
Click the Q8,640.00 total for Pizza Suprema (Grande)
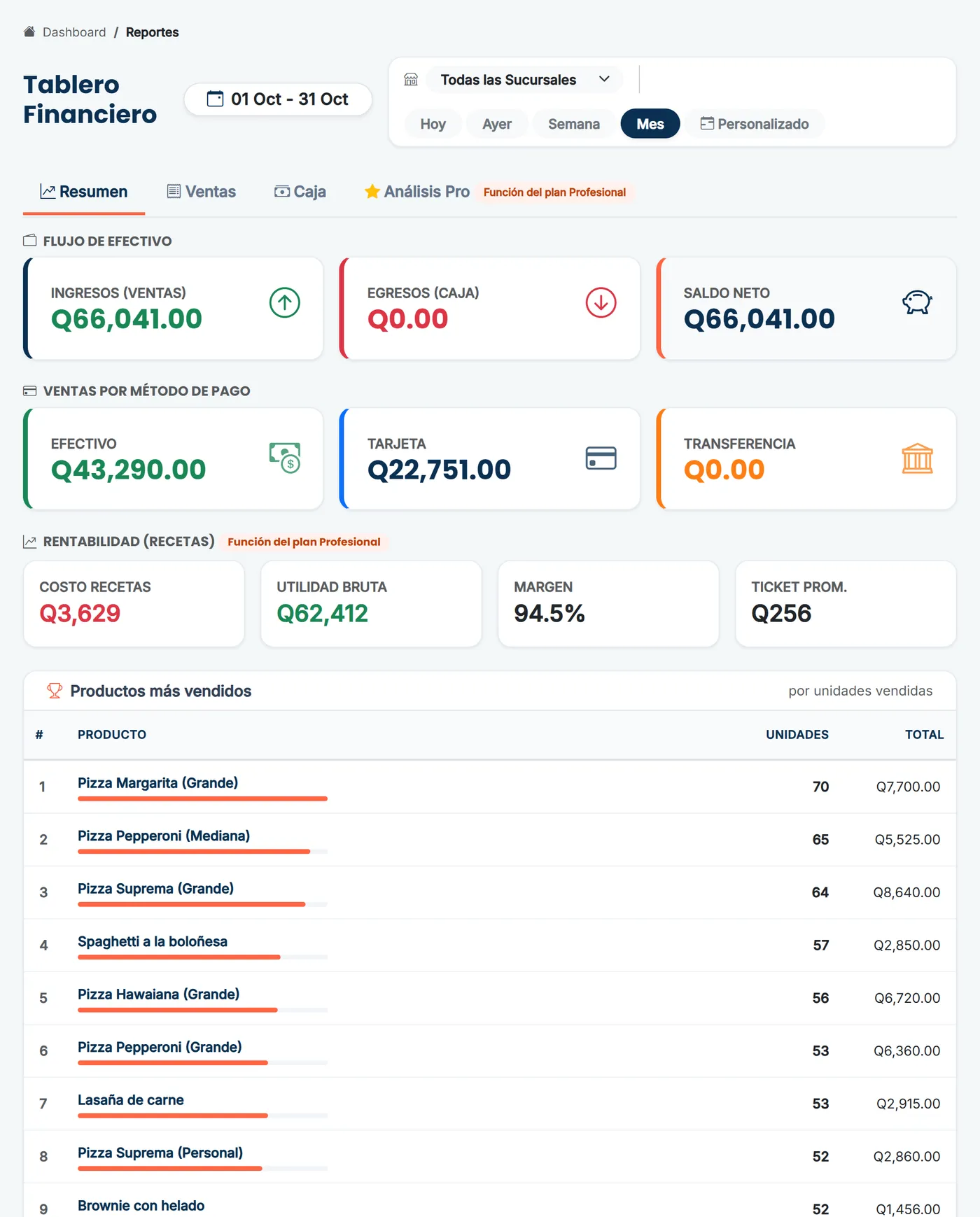906,892
